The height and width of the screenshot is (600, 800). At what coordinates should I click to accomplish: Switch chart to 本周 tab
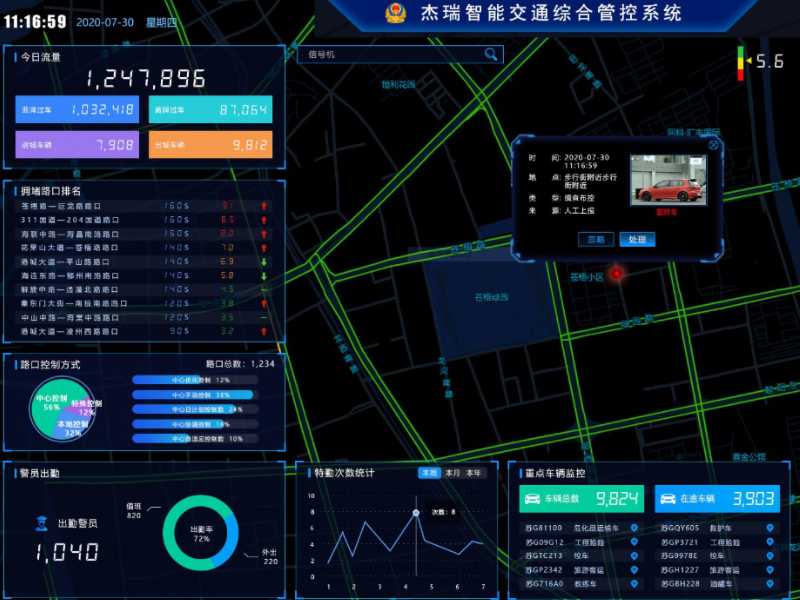click(430, 473)
